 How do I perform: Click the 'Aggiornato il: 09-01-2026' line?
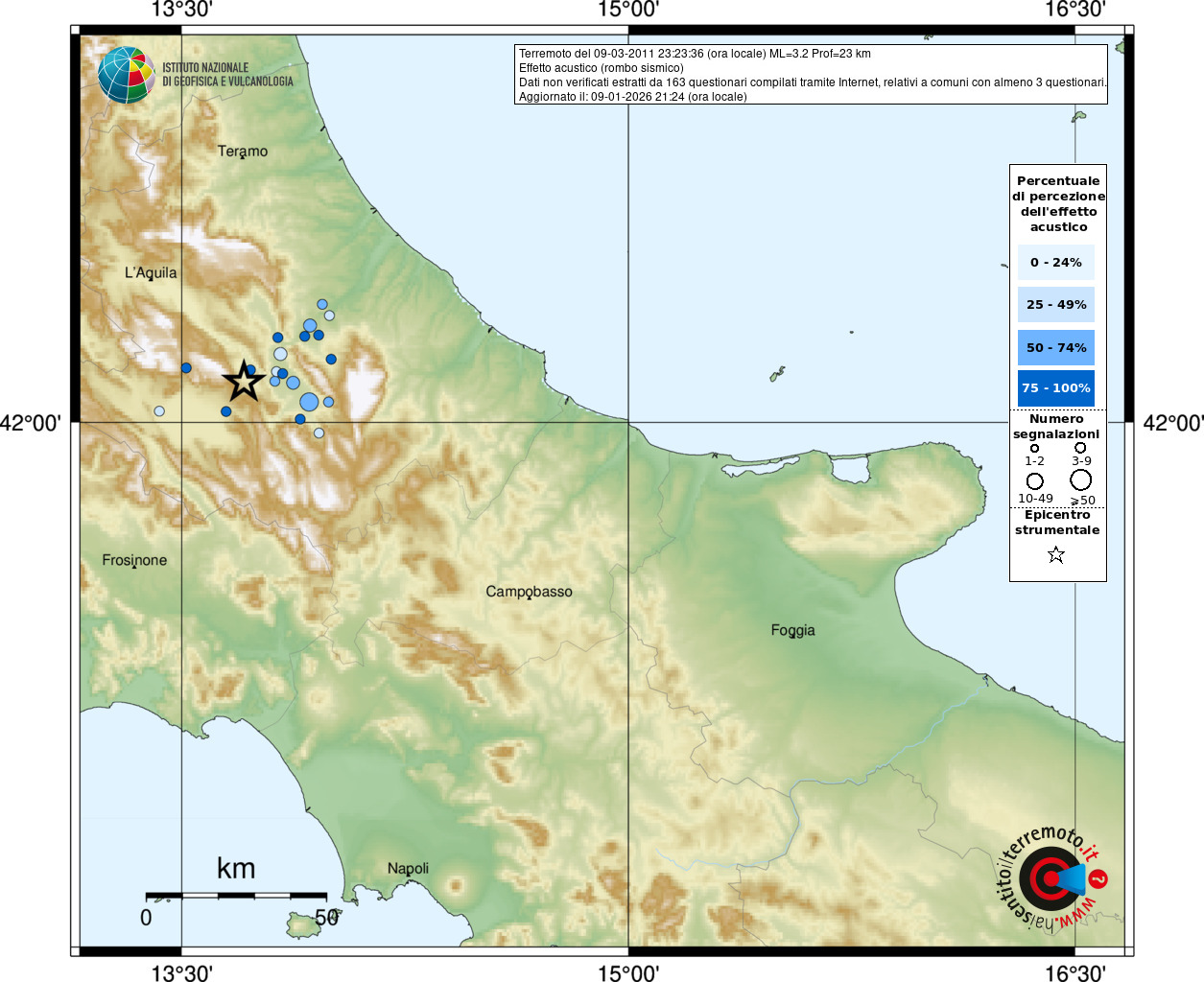point(632,97)
